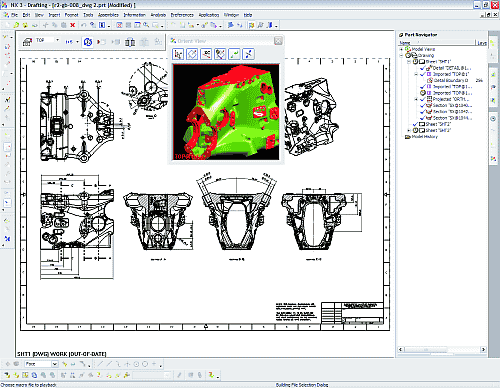
Task: Toggle checkmark for third Section view row
Action: coord(423,118)
